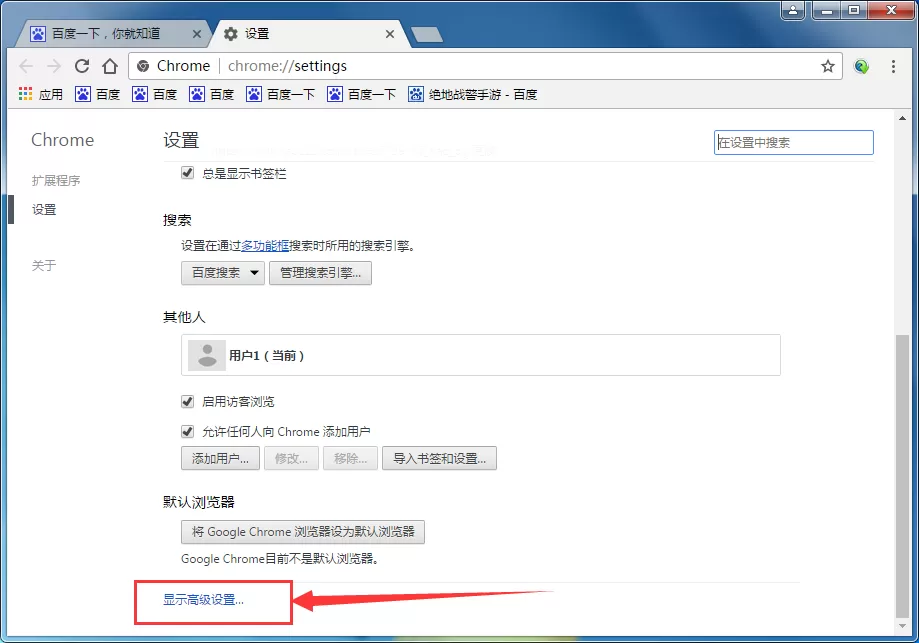
Task: Open 扩展程序 in the sidebar
Action: (56, 181)
